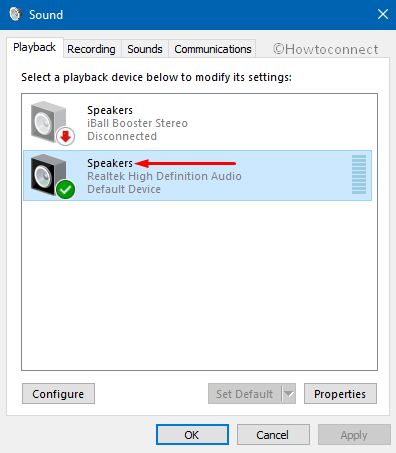Click the Sound dialog title bar icon
This screenshot has height=453, width=396.
15,14
